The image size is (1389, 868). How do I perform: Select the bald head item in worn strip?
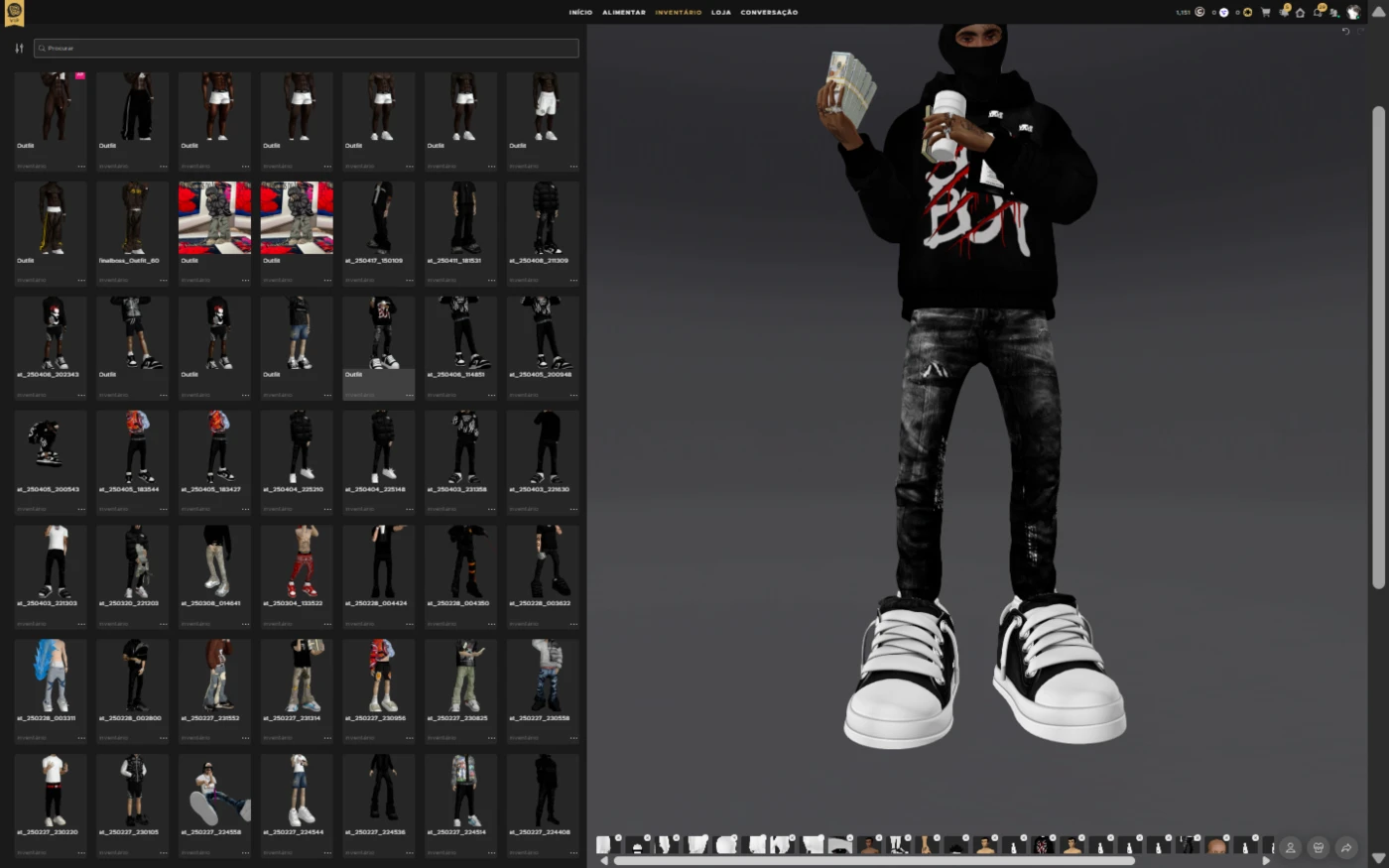coord(1216,845)
